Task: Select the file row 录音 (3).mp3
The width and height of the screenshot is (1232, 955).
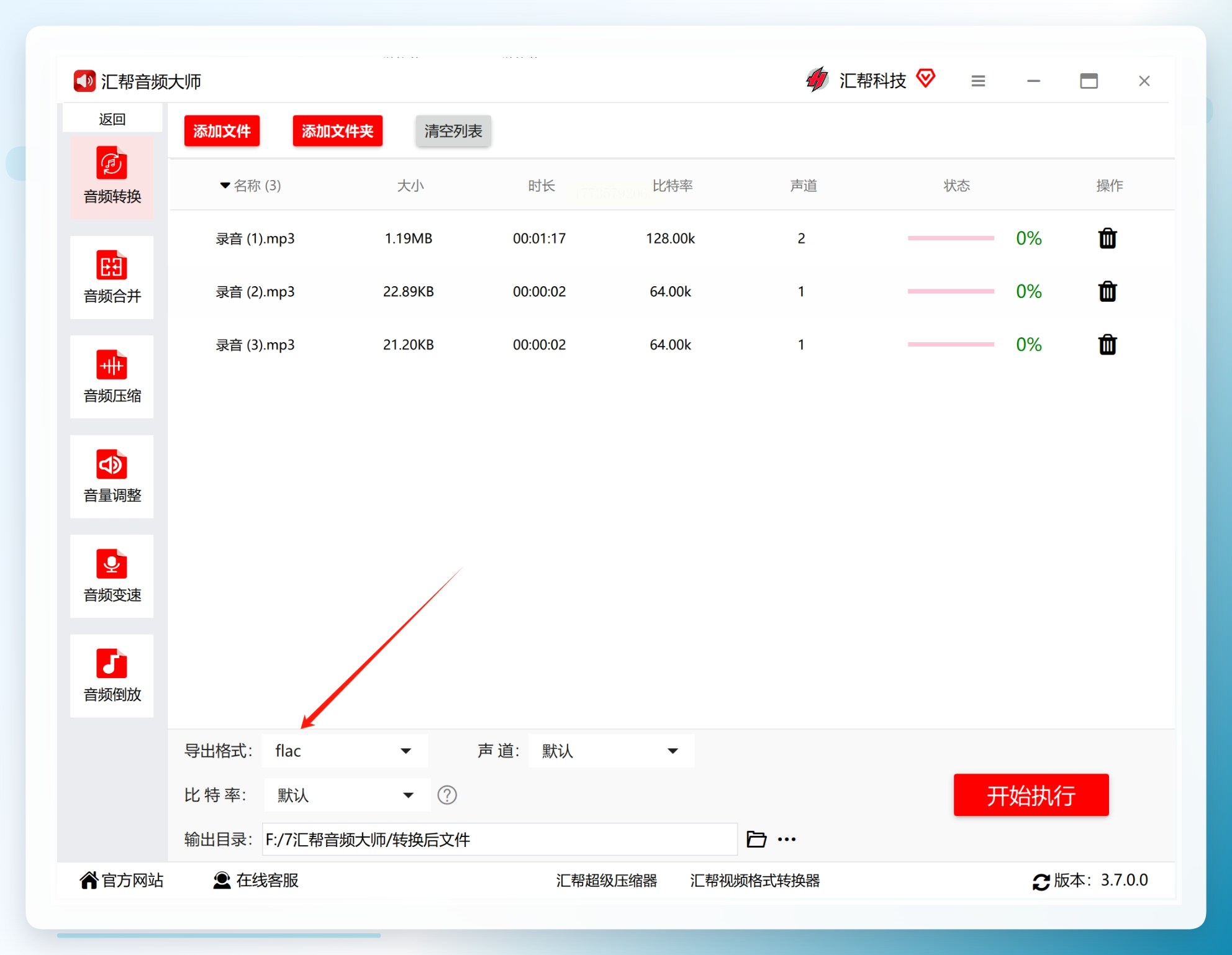Action: pyautogui.click(x=672, y=345)
